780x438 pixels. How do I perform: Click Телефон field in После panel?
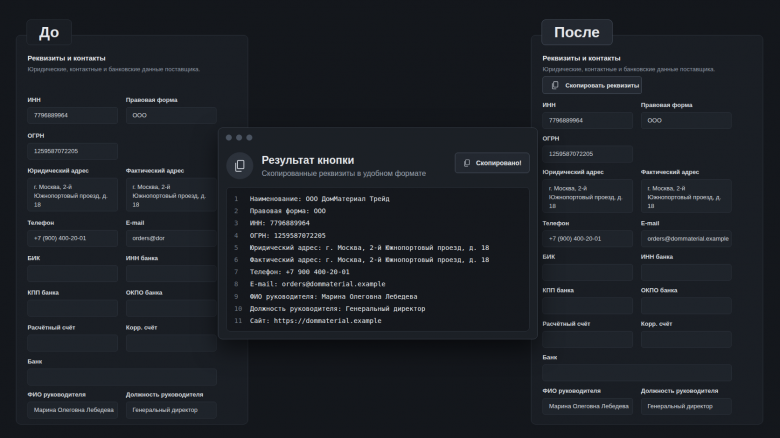587,238
